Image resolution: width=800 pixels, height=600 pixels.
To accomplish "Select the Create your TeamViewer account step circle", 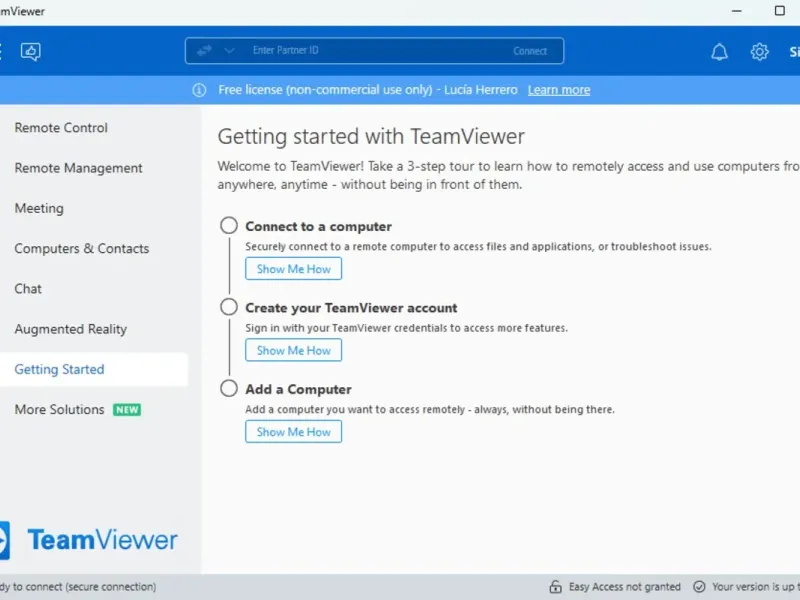I will pos(229,307).
